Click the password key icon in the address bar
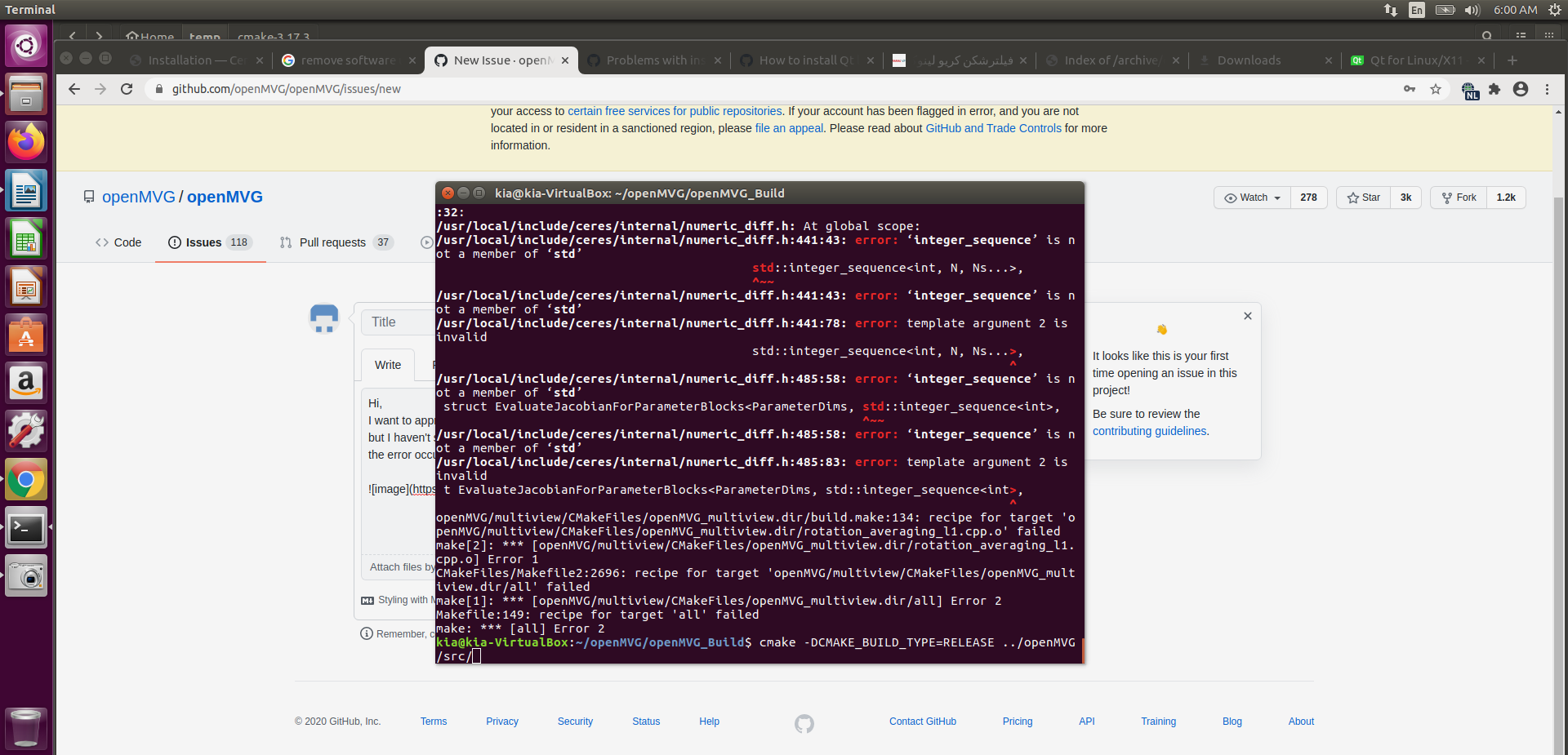Viewport: 1568px width, 755px height. (x=1410, y=89)
